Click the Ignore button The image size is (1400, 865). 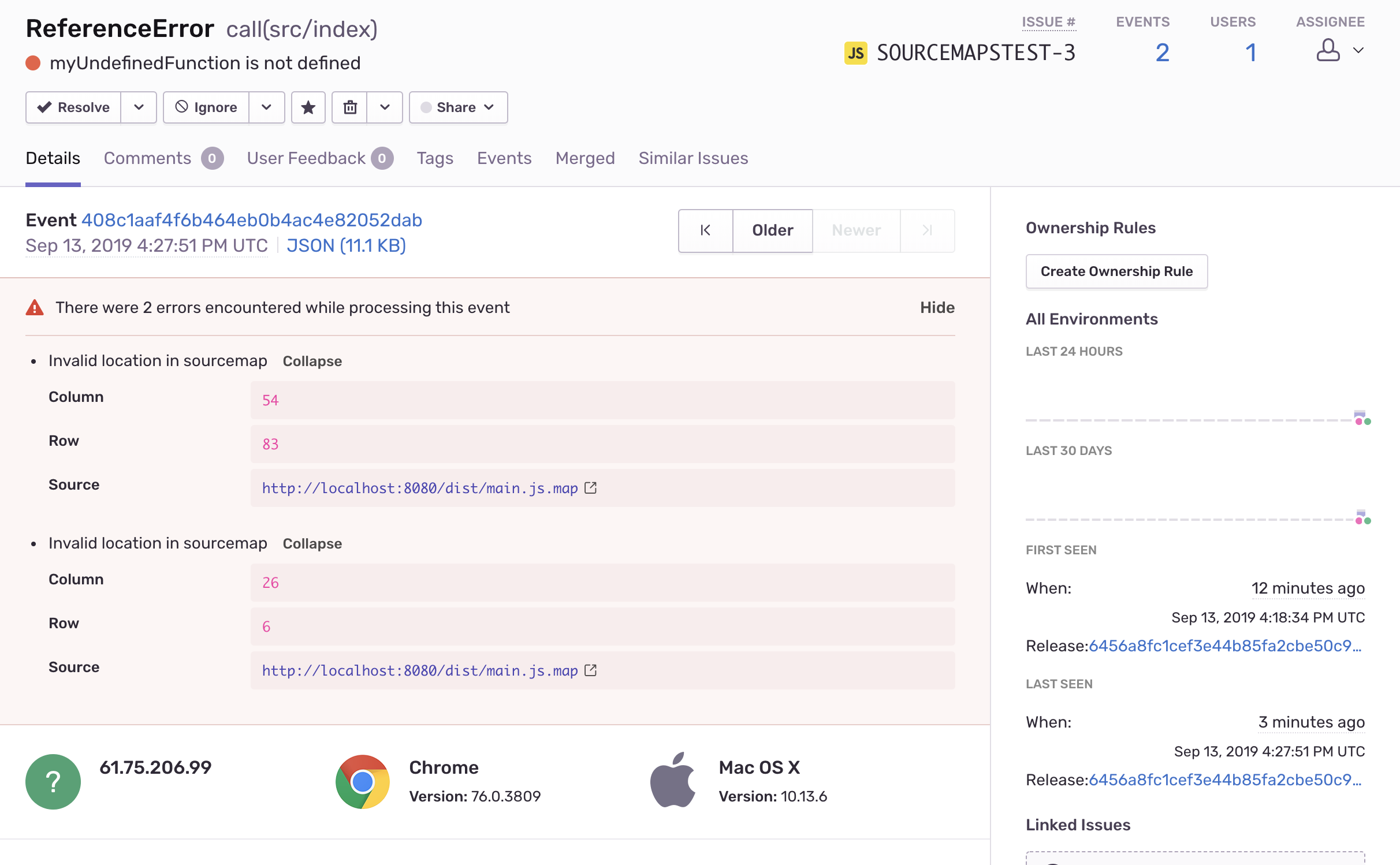pos(206,107)
